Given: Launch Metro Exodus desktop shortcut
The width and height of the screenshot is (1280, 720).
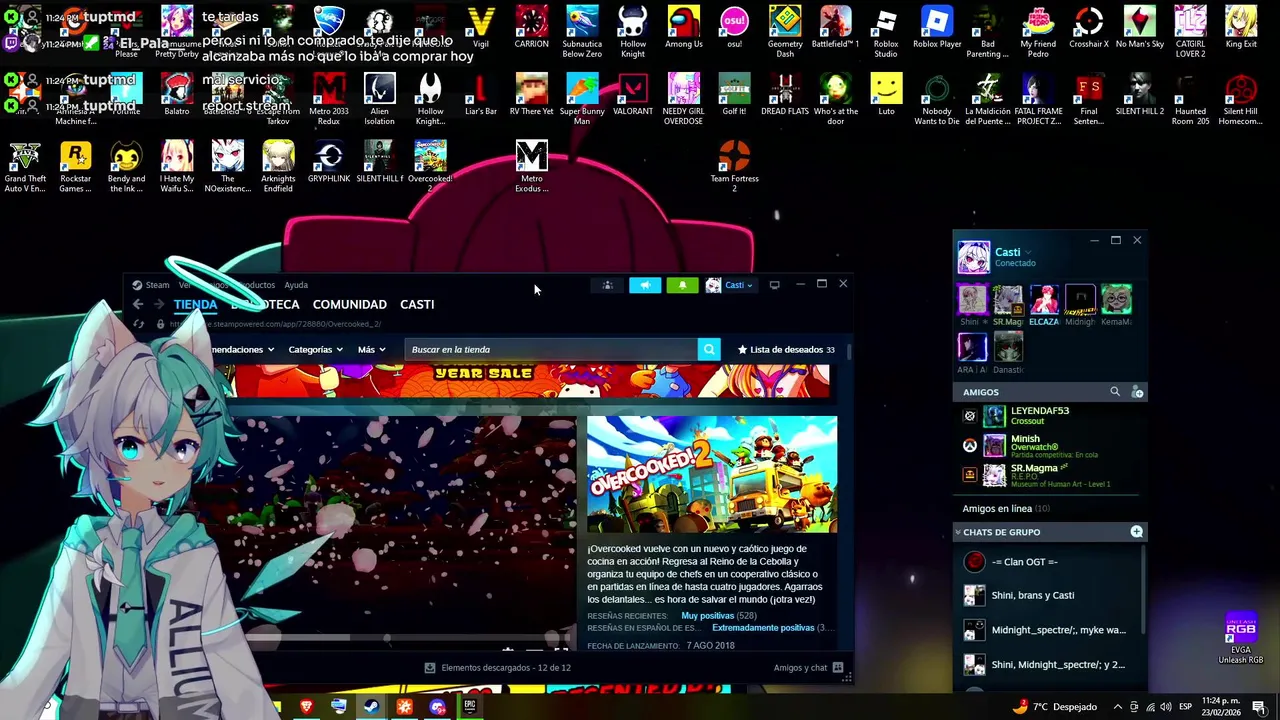Looking at the screenshot, I should click(x=531, y=166).
